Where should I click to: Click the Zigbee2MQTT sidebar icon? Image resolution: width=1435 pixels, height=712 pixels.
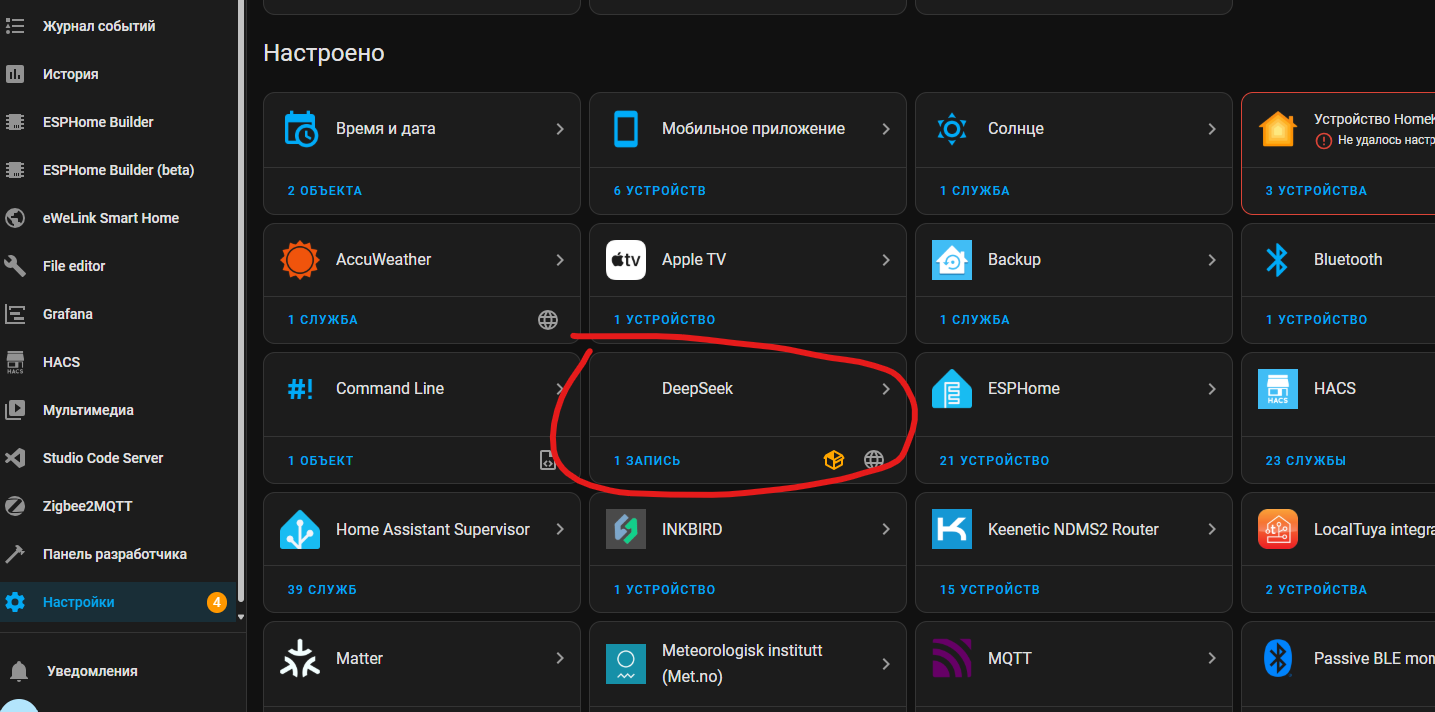[15, 506]
